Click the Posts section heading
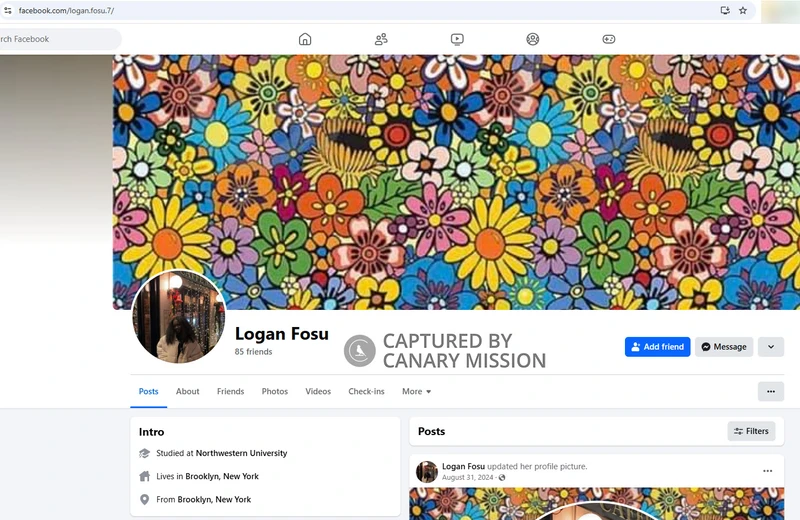 coord(432,431)
